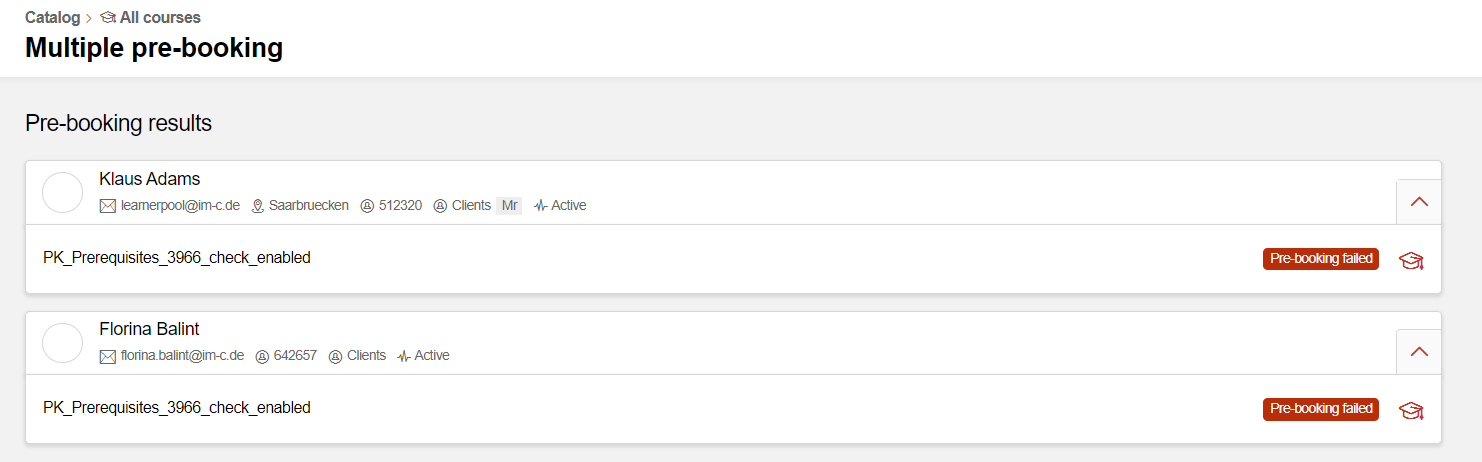Viewport: 1482px width, 462px height.
Task: Open the All courses breadcrumb
Action: [160, 17]
